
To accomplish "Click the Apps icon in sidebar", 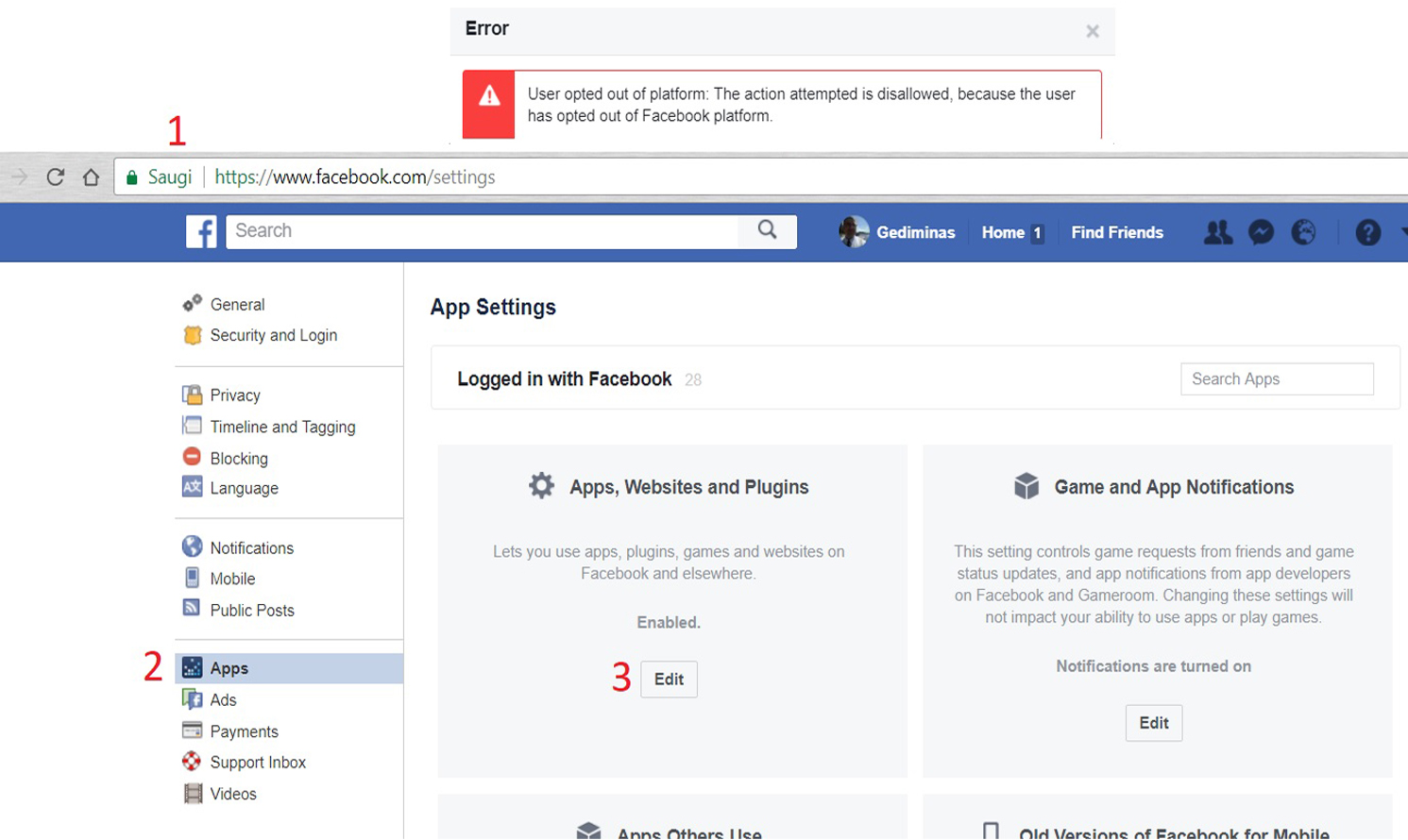I will (x=192, y=667).
